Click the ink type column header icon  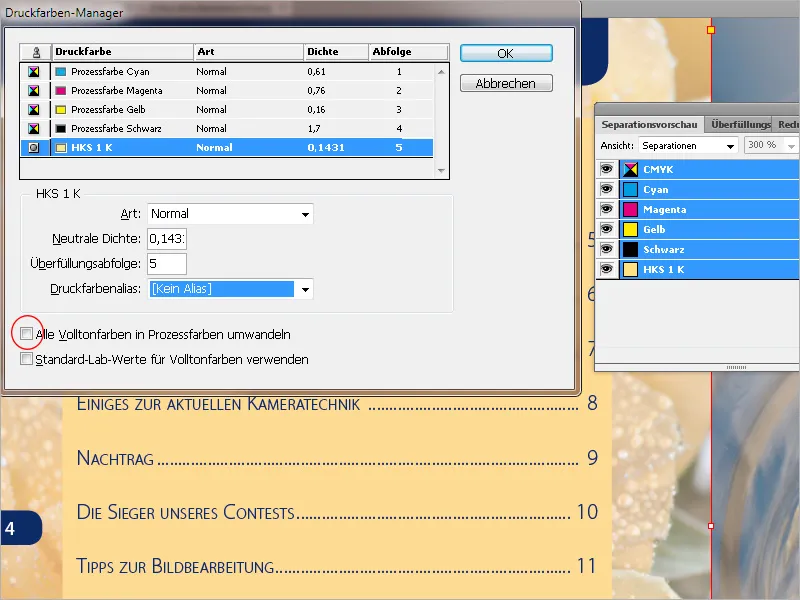[x=36, y=52]
